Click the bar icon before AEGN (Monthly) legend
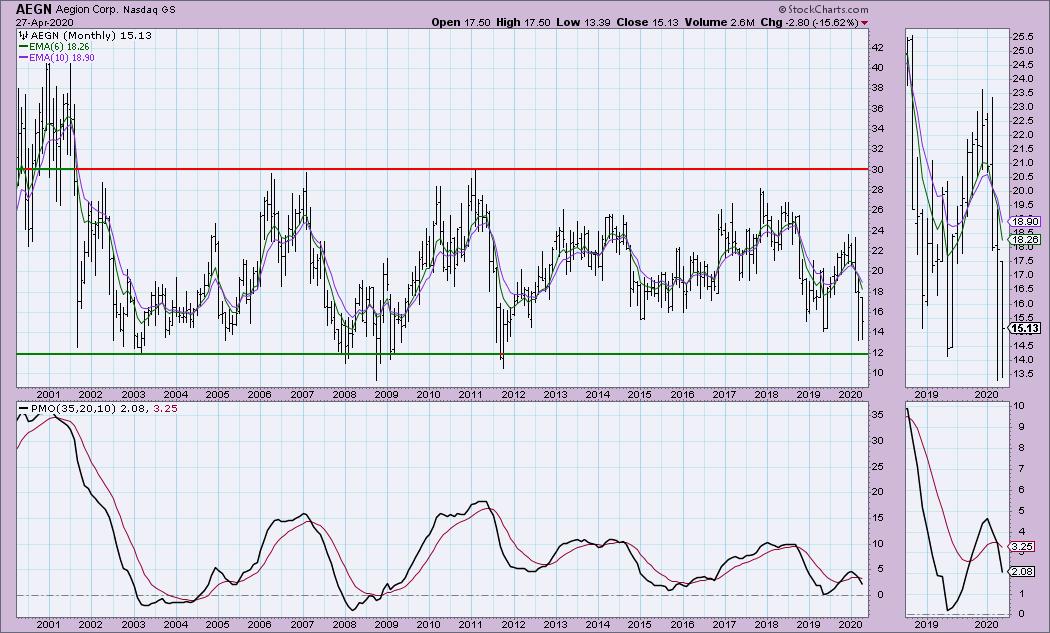This screenshot has width=1050, height=633. pos(23,36)
